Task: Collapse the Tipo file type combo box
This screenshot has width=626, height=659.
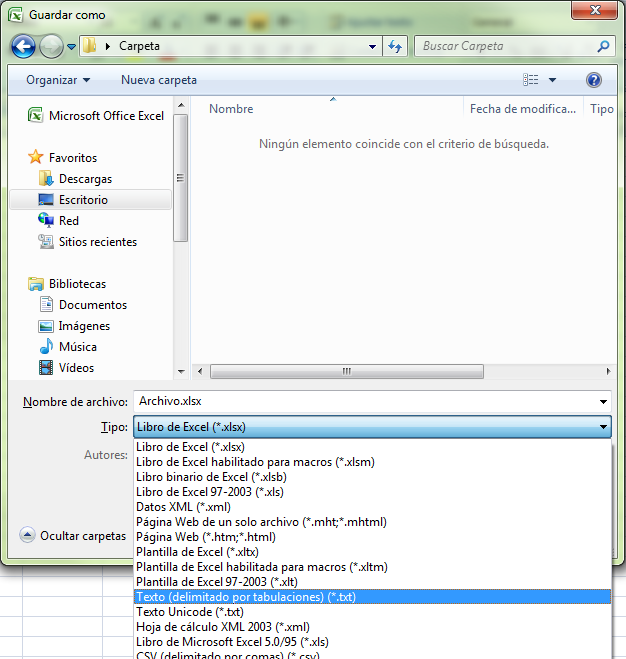Action: point(603,427)
